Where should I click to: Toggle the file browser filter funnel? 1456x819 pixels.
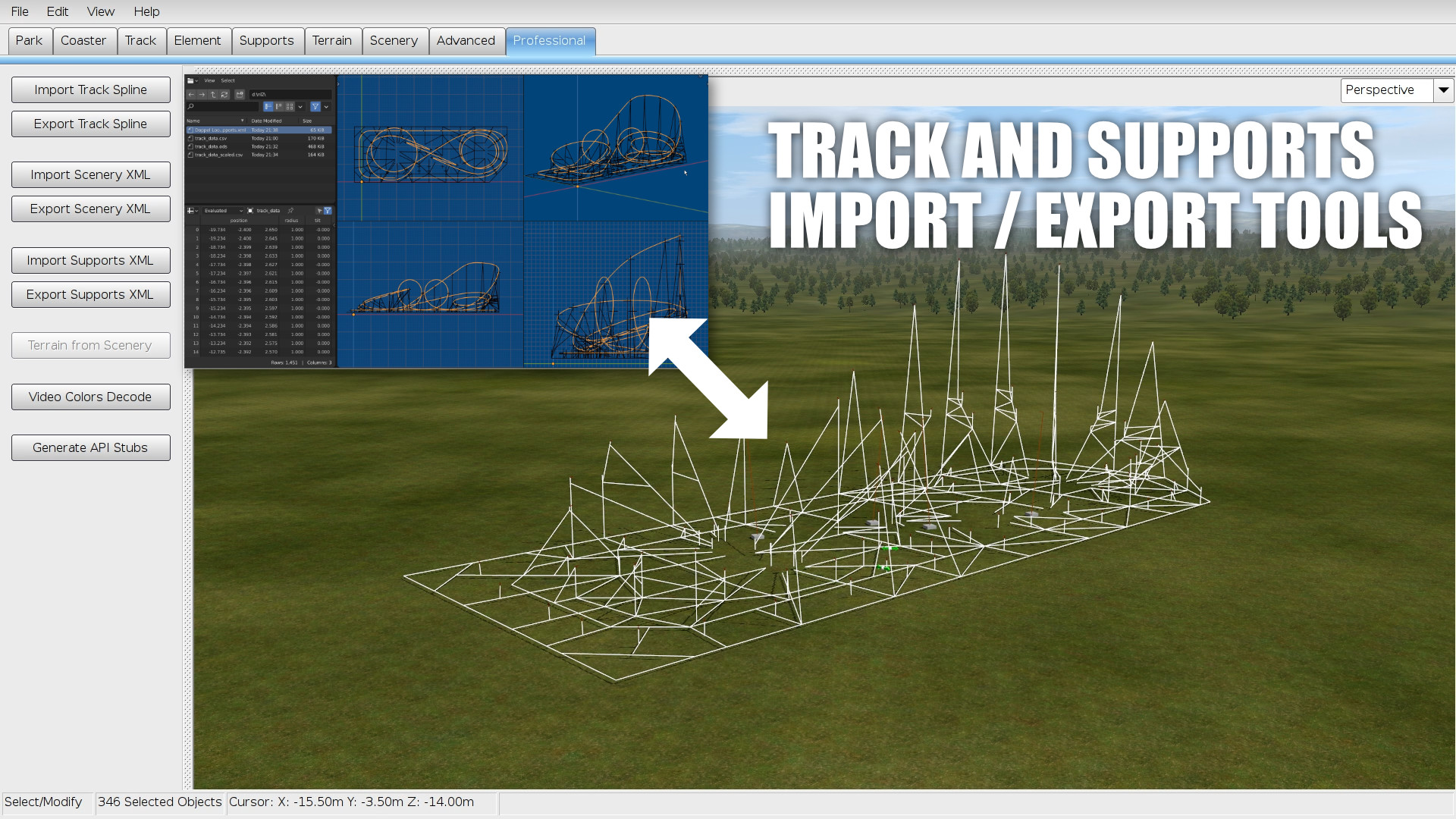tap(315, 107)
